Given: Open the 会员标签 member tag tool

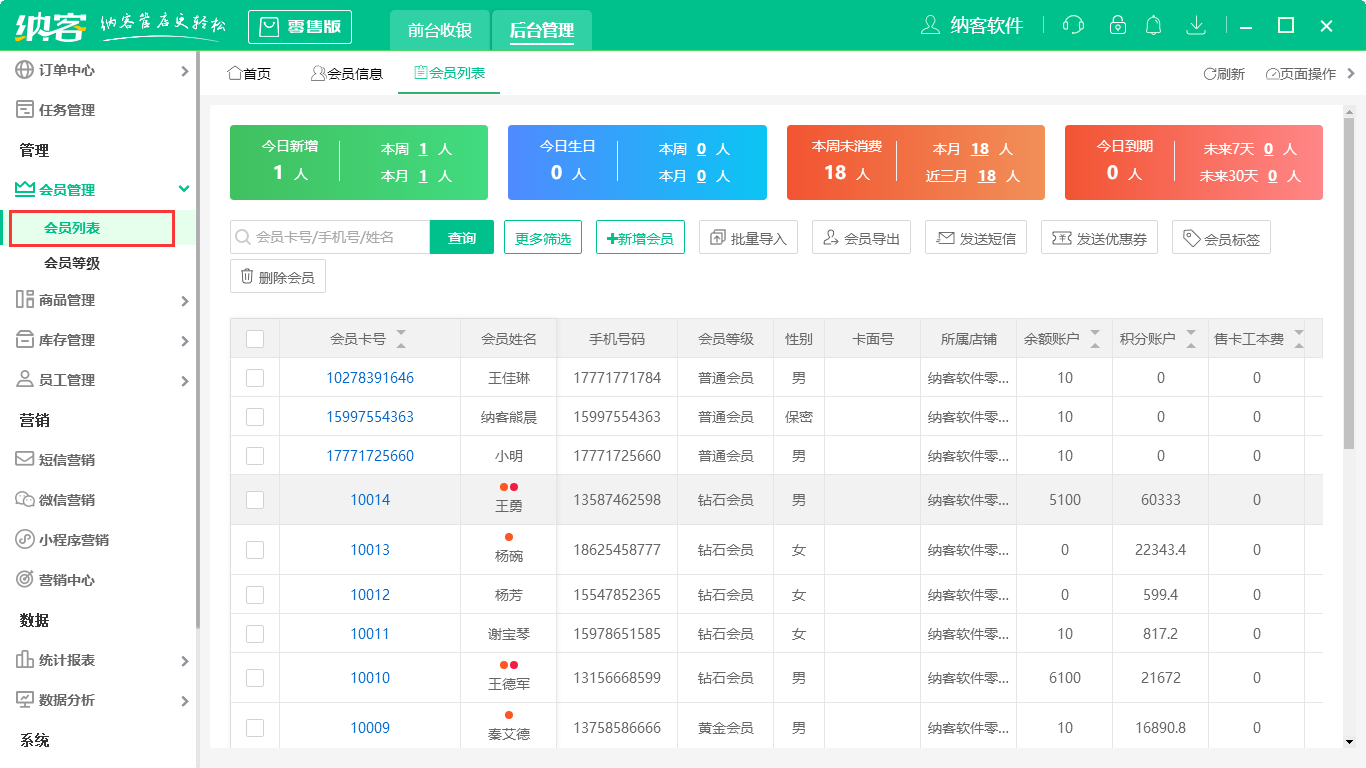Looking at the screenshot, I should (x=1221, y=237).
